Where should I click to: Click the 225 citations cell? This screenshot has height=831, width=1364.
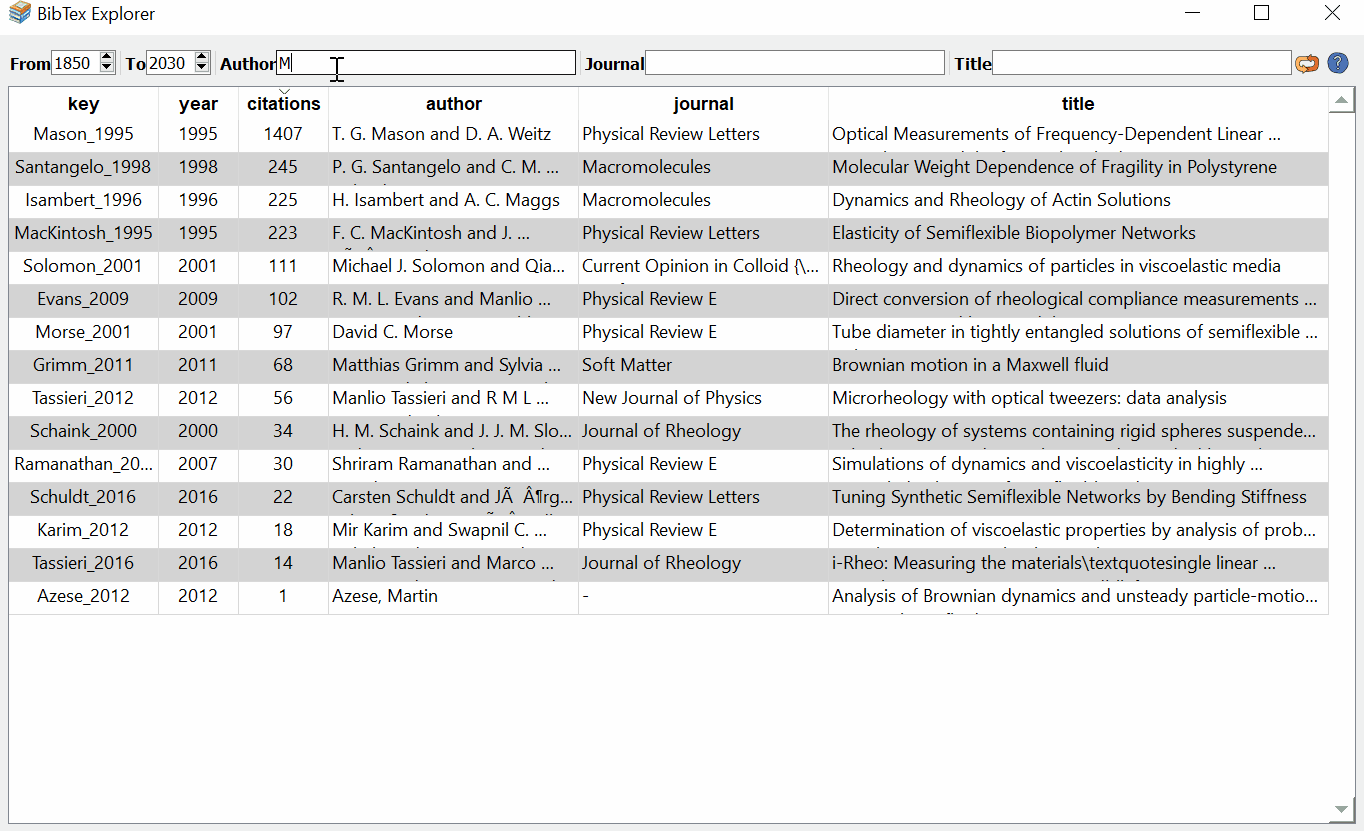click(283, 200)
